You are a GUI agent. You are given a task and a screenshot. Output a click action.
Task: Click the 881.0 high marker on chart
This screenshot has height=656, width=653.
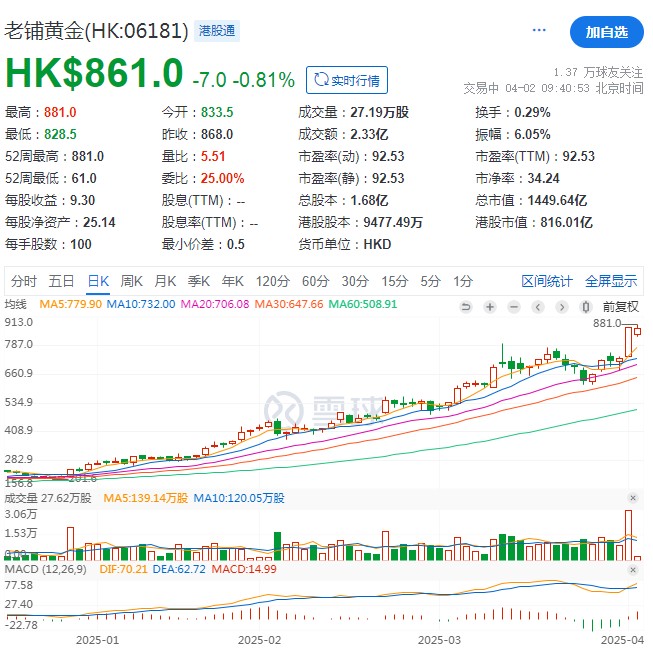click(x=607, y=323)
